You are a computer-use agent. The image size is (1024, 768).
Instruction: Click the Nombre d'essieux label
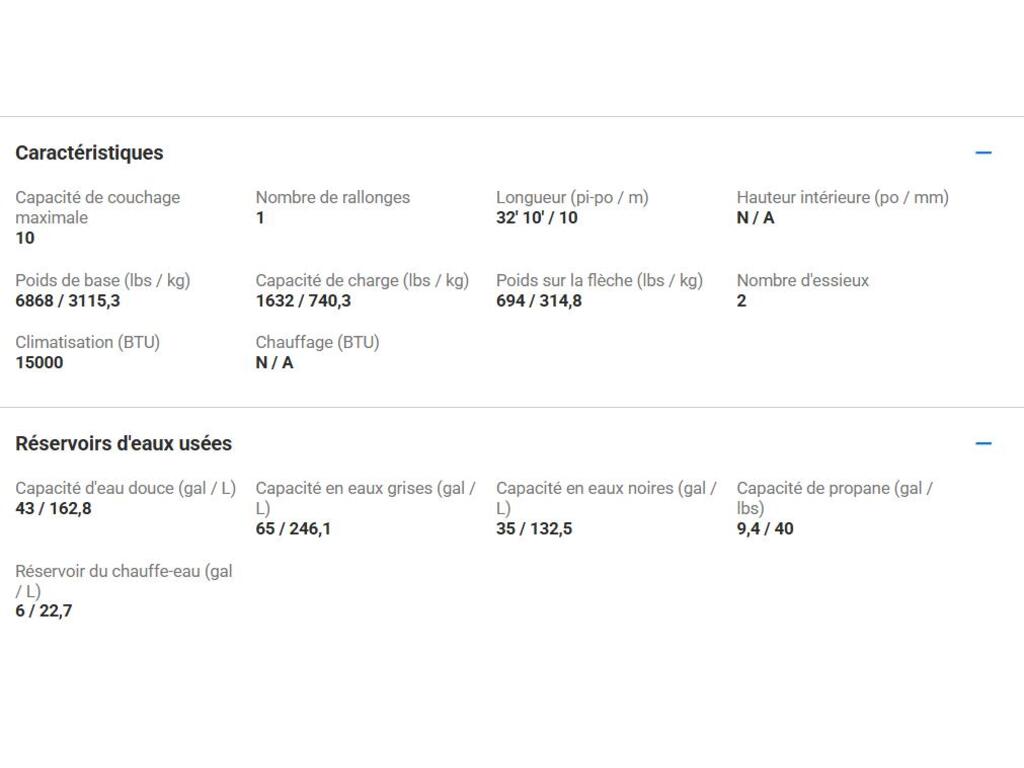pyautogui.click(x=802, y=280)
